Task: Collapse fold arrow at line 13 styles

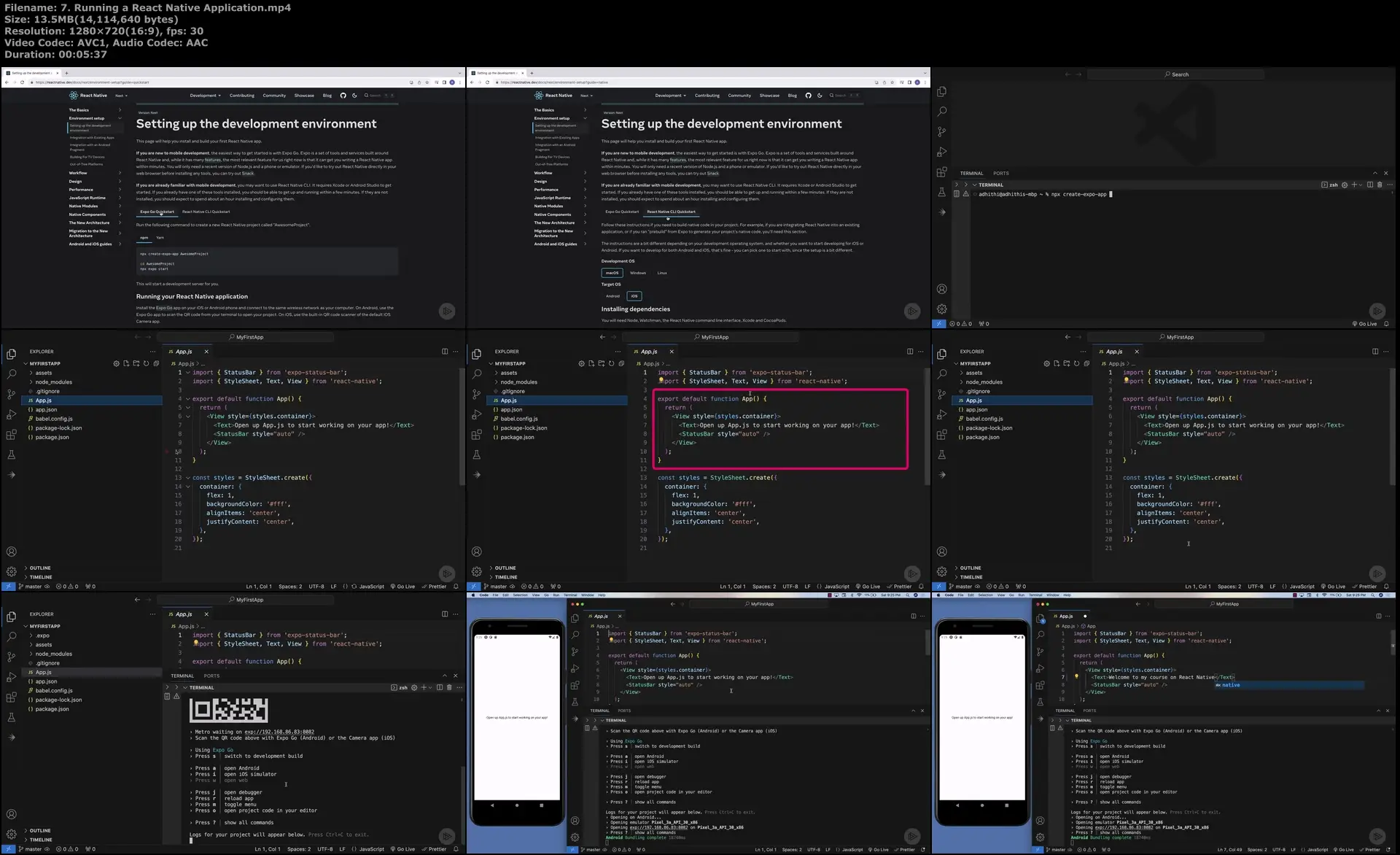Action: (x=187, y=478)
